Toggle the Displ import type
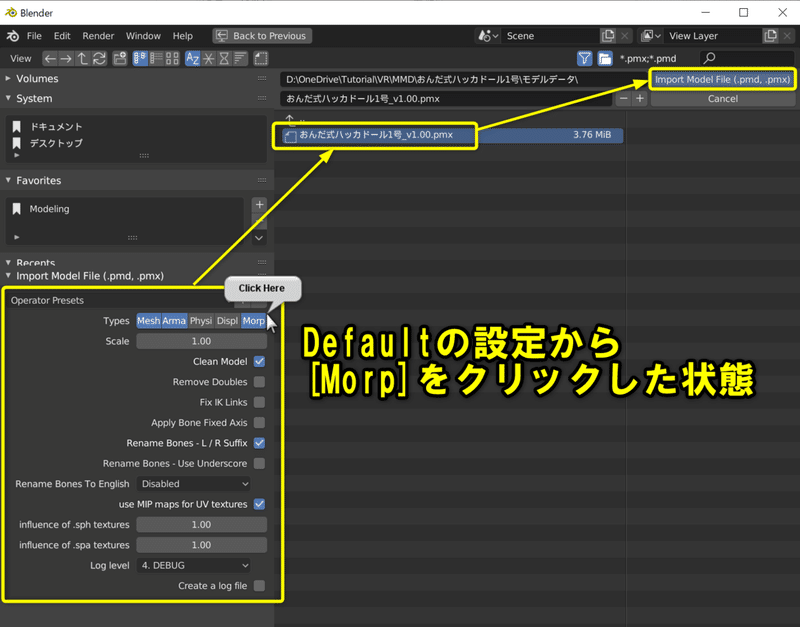This screenshot has width=800, height=627. 227,320
